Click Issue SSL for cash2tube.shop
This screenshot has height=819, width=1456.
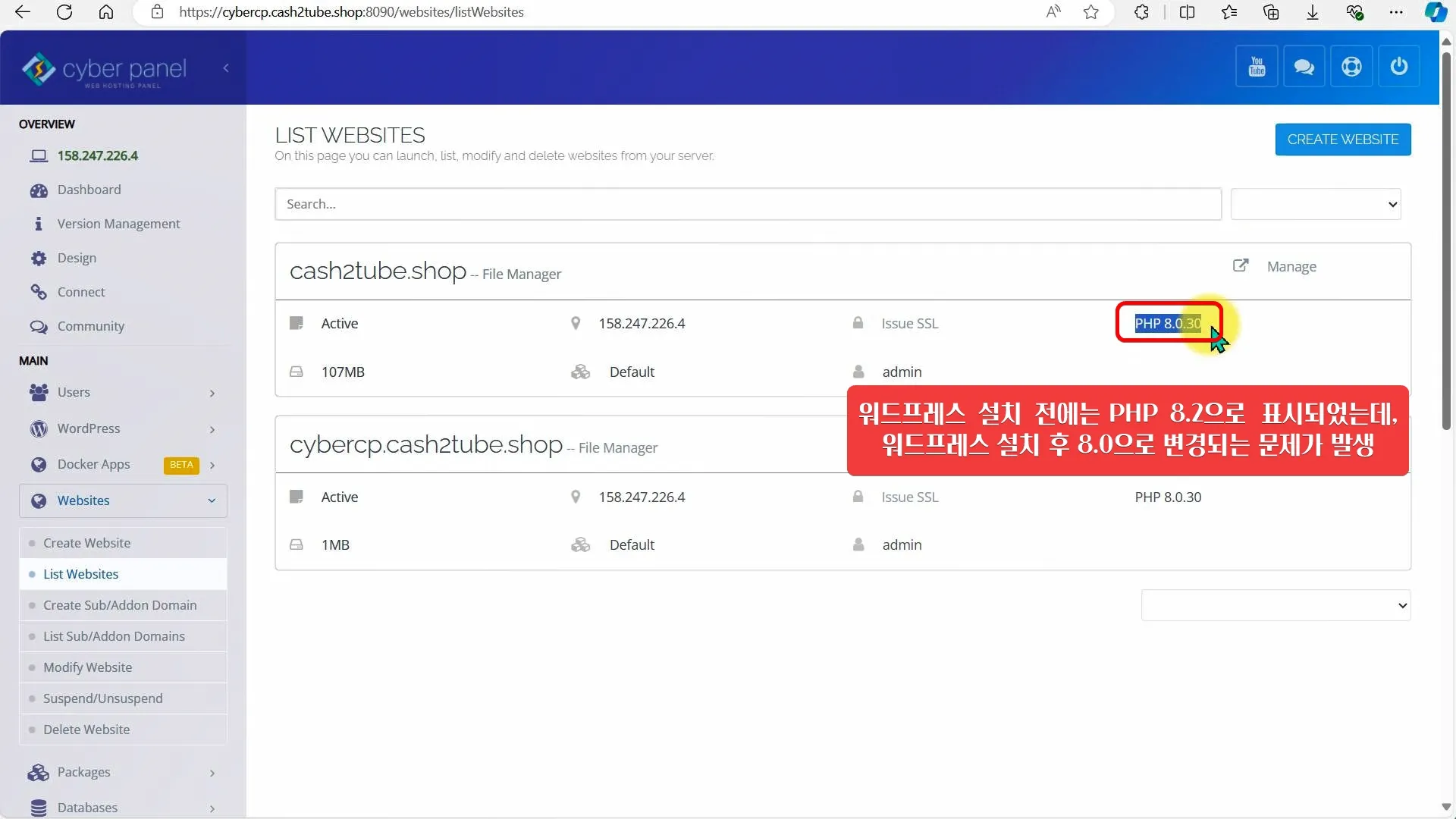tap(909, 324)
